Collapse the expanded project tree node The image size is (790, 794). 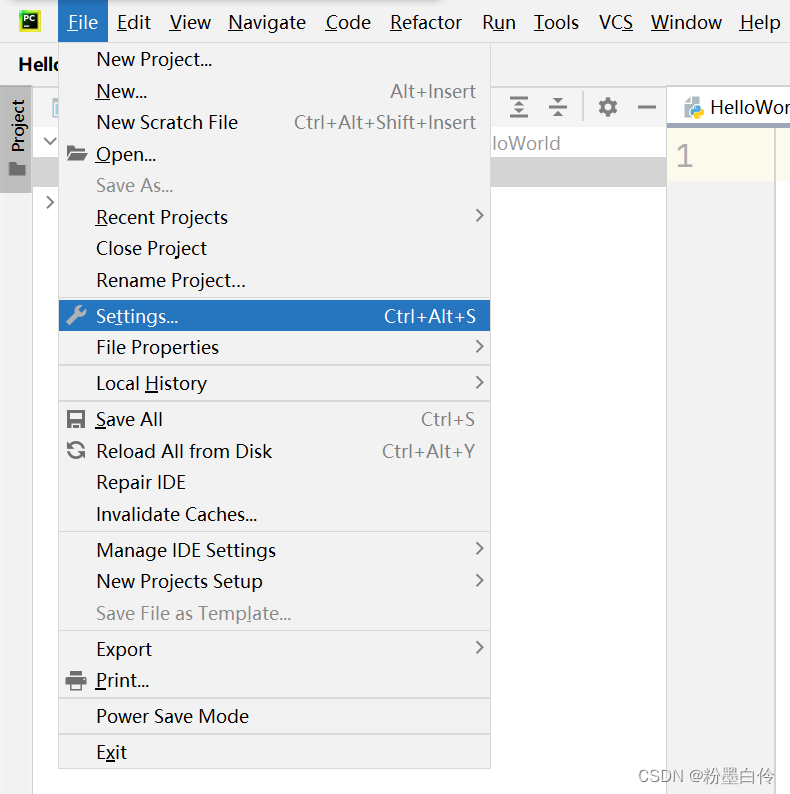point(50,141)
